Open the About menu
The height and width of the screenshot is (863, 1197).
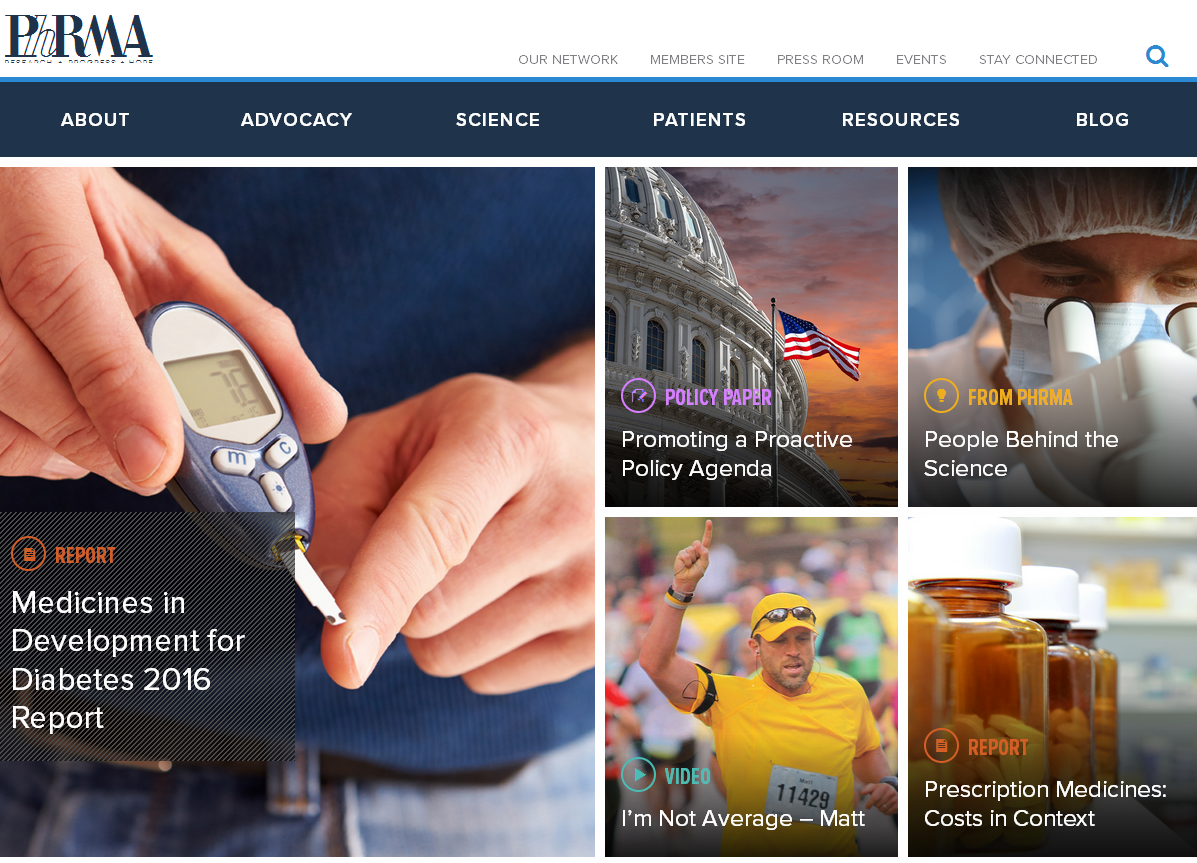pyautogui.click(x=95, y=119)
